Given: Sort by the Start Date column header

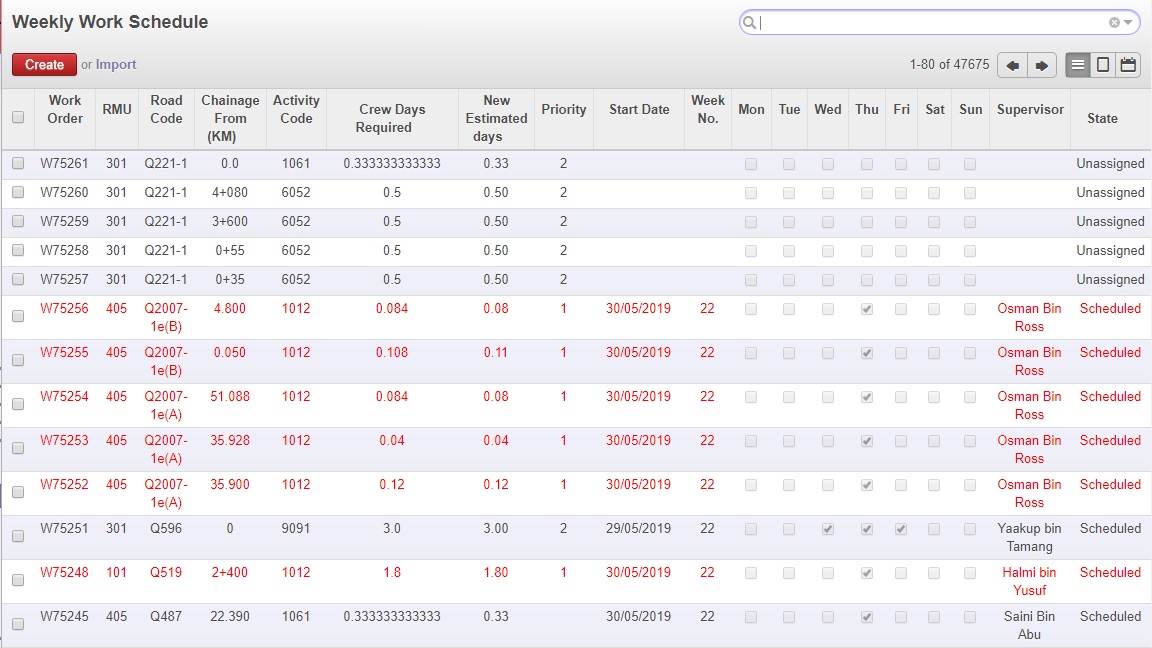Looking at the screenshot, I should (639, 109).
